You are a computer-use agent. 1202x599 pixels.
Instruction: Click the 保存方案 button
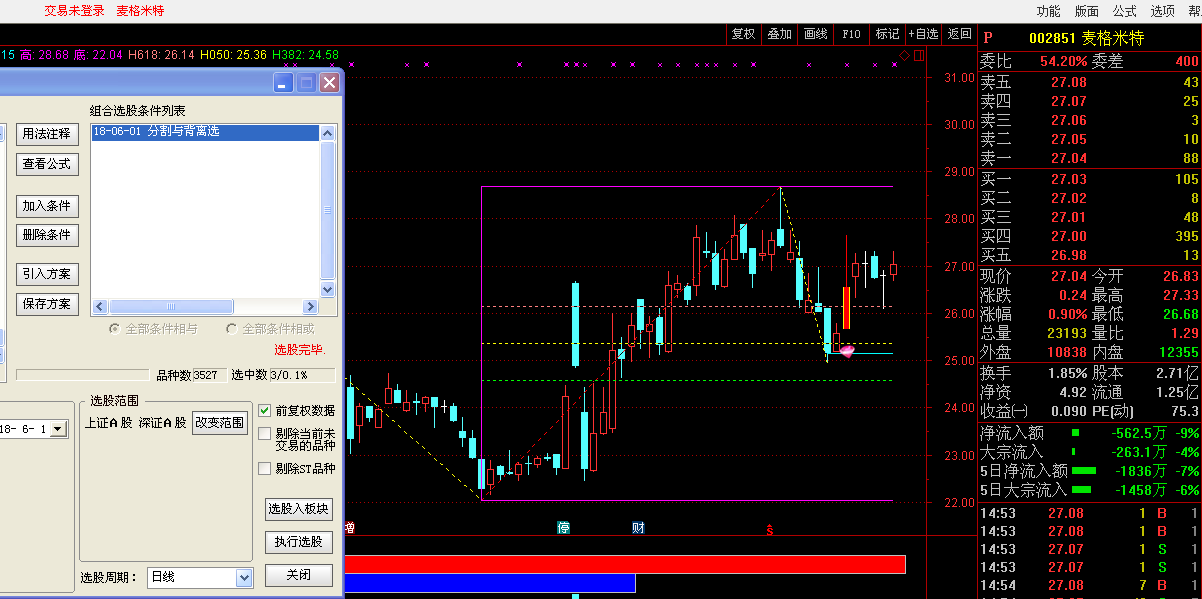coord(47,304)
